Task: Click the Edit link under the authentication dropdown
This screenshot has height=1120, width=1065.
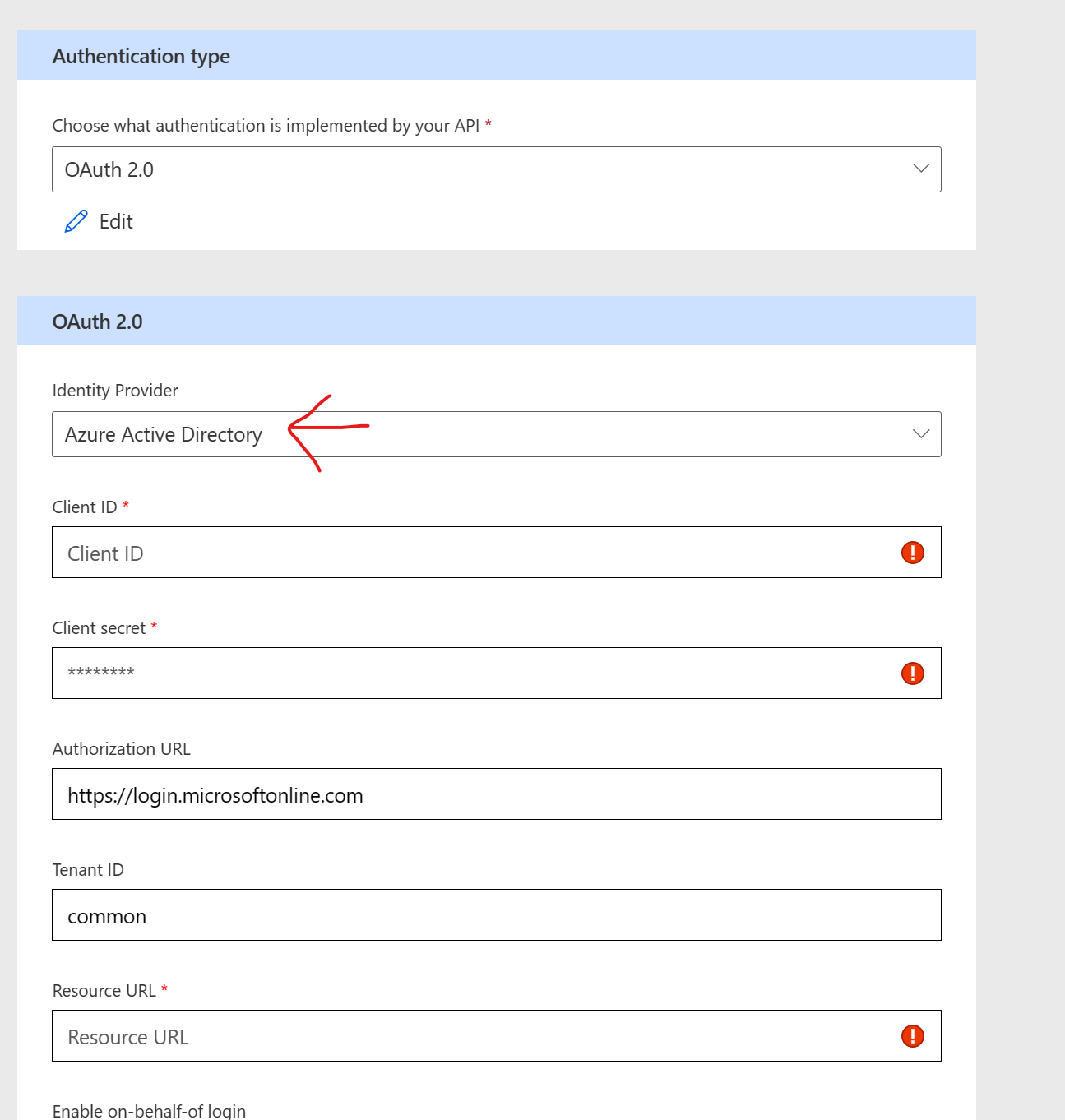Action: 115,220
